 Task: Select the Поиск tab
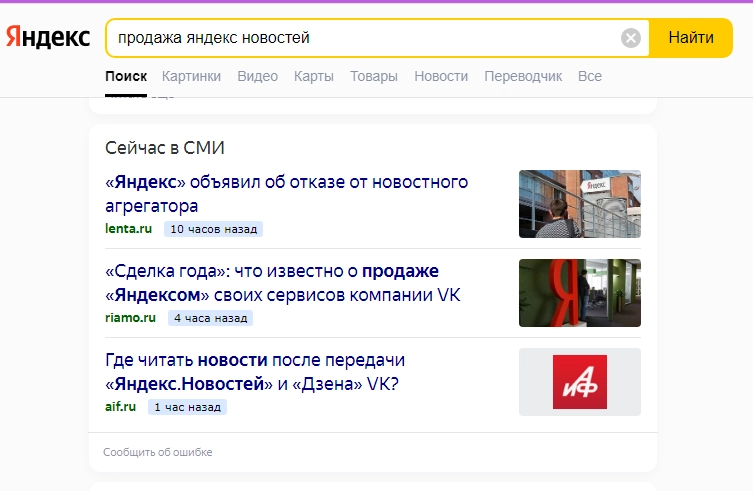tap(126, 76)
